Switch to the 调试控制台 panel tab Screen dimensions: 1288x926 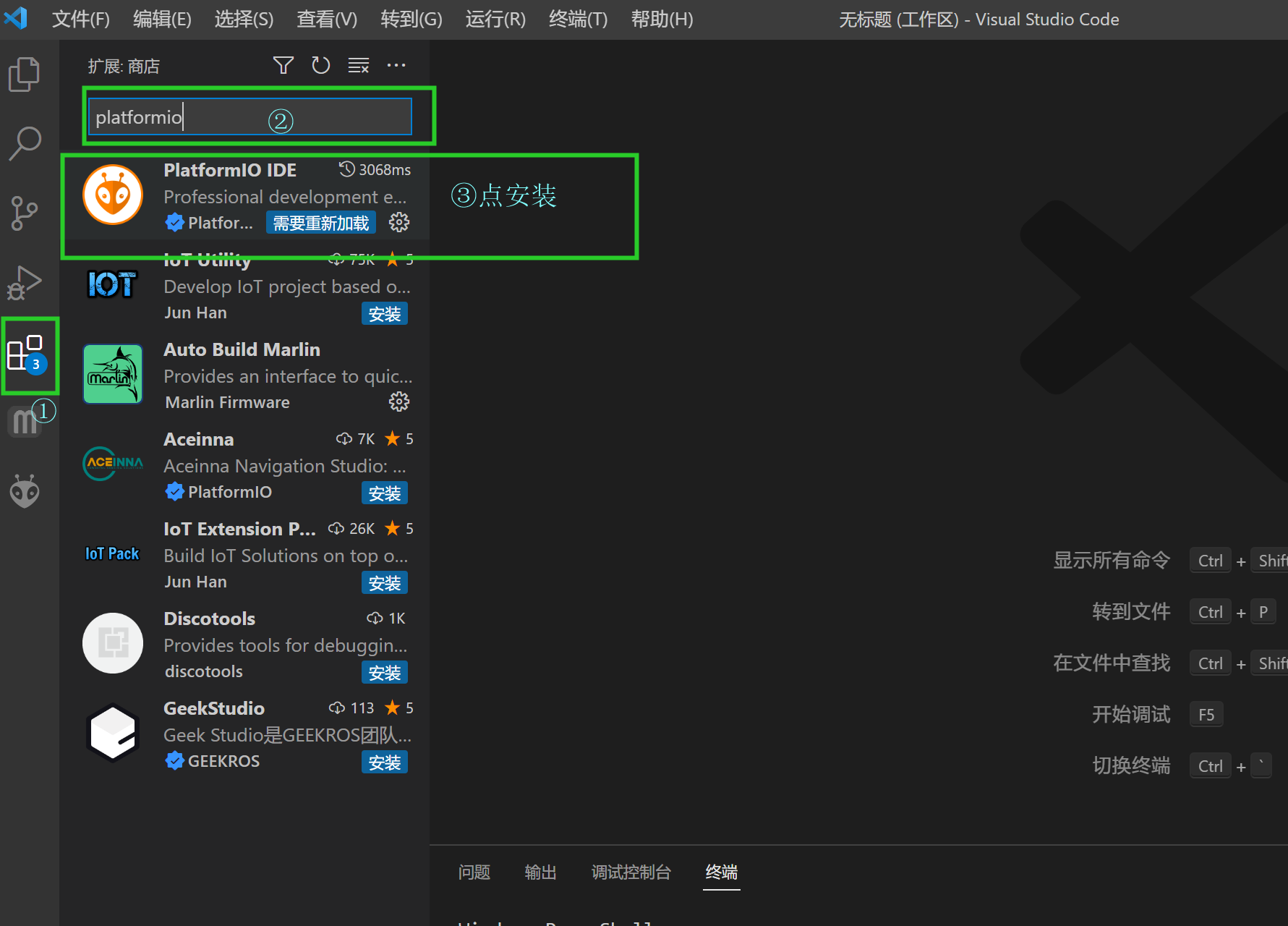(x=631, y=872)
